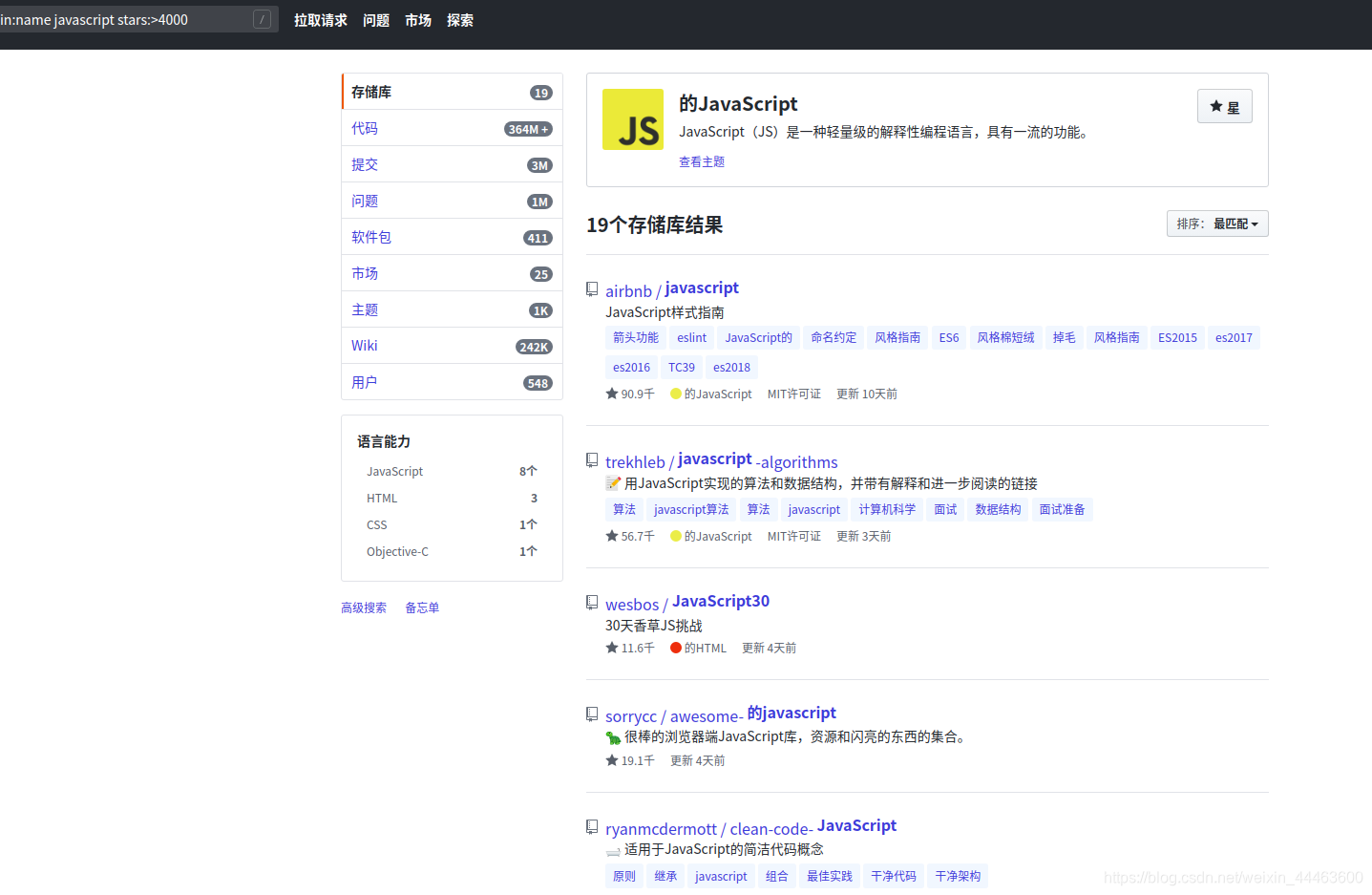Click the TC39 topic tag

(682, 367)
